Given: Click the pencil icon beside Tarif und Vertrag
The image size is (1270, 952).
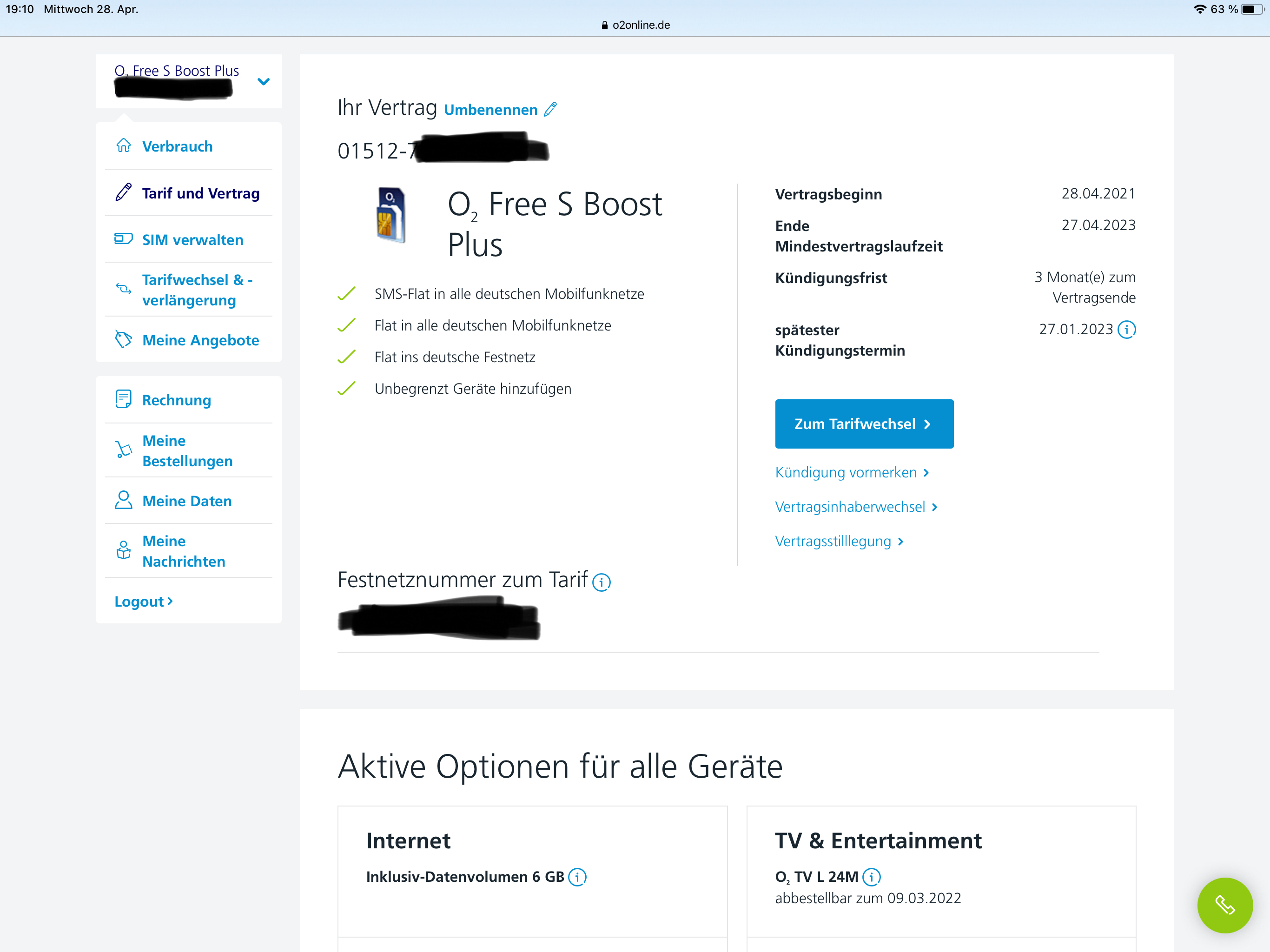Looking at the screenshot, I should tap(124, 192).
